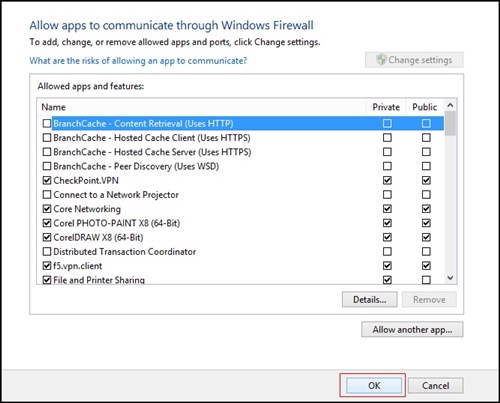Viewport: 500px width, 403px height.
Task: Toggle Public for BranchCache Peer Discovery
Action: tap(426, 166)
